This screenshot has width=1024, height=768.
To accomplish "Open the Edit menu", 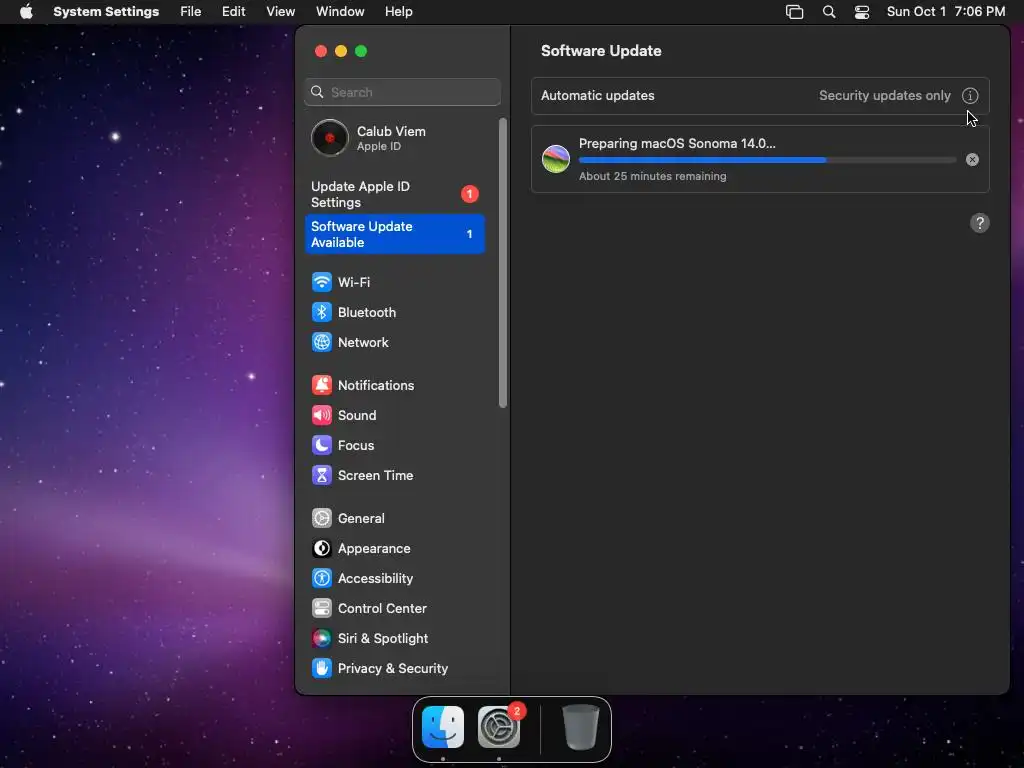I will pyautogui.click(x=233, y=12).
